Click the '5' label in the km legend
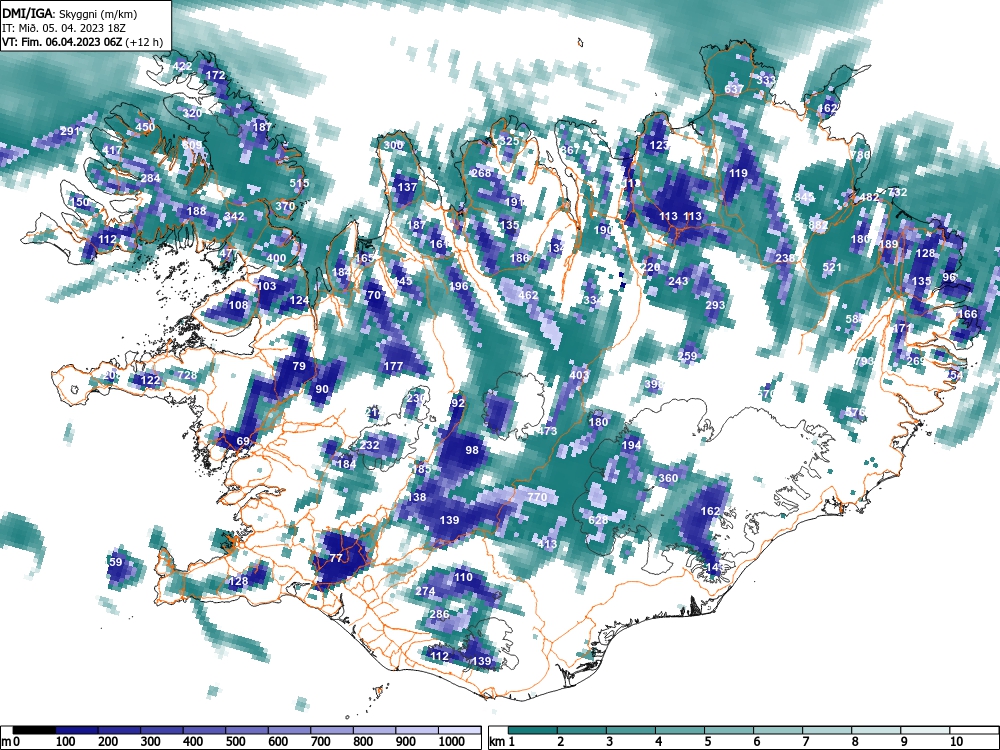The width and height of the screenshot is (1000, 750). [707, 741]
